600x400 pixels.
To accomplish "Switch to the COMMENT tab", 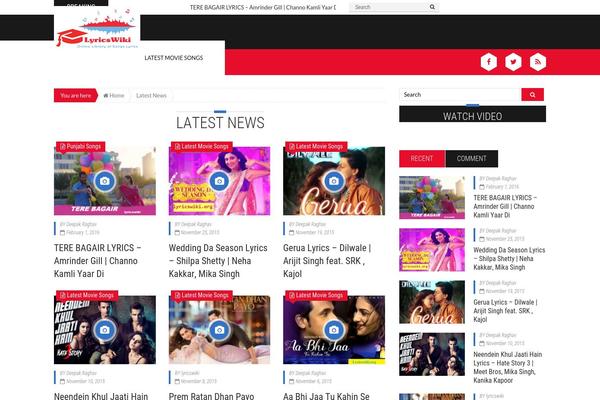I will click(471, 158).
